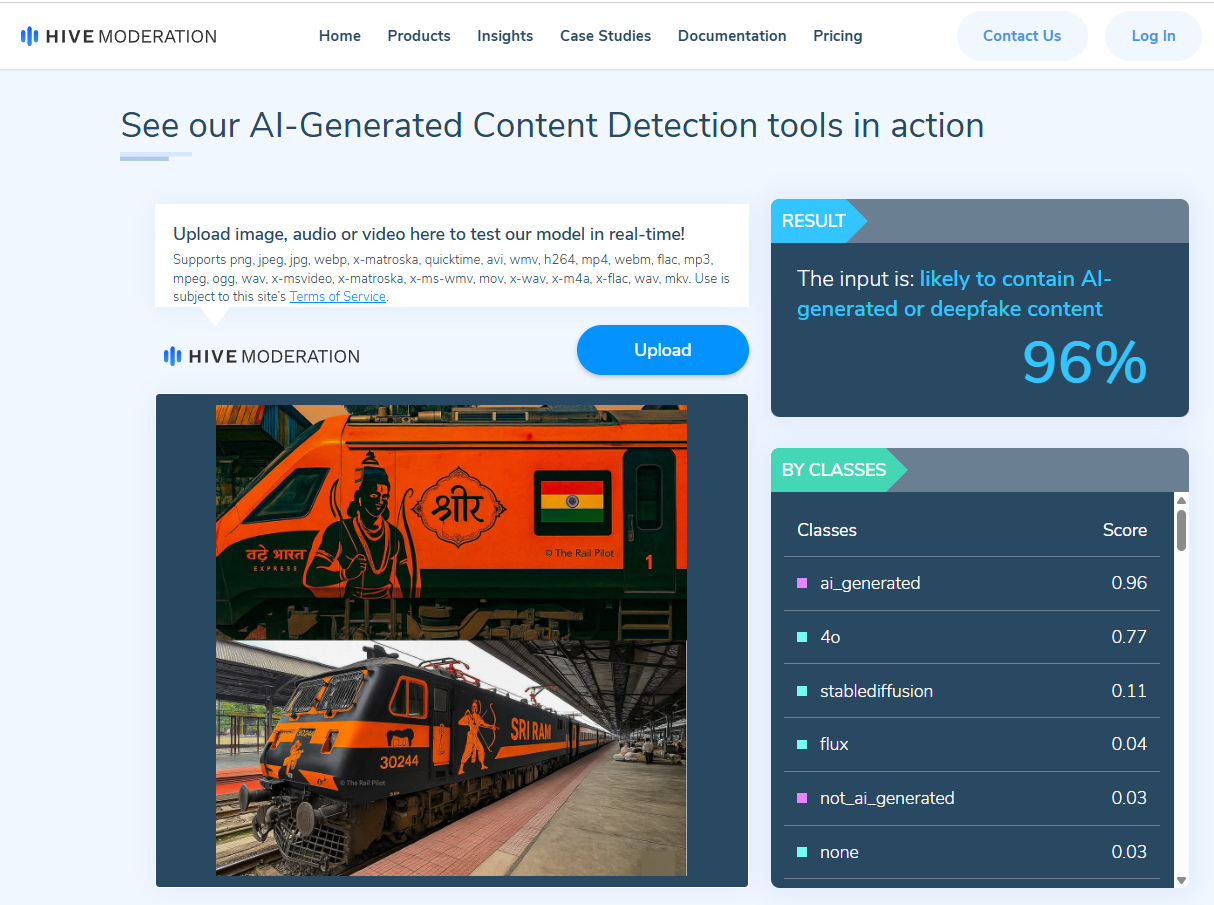The height and width of the screenshot is (905, 1214).
Task: Click the scrollbar up arrow in classes list
Action: [1181, 500]
